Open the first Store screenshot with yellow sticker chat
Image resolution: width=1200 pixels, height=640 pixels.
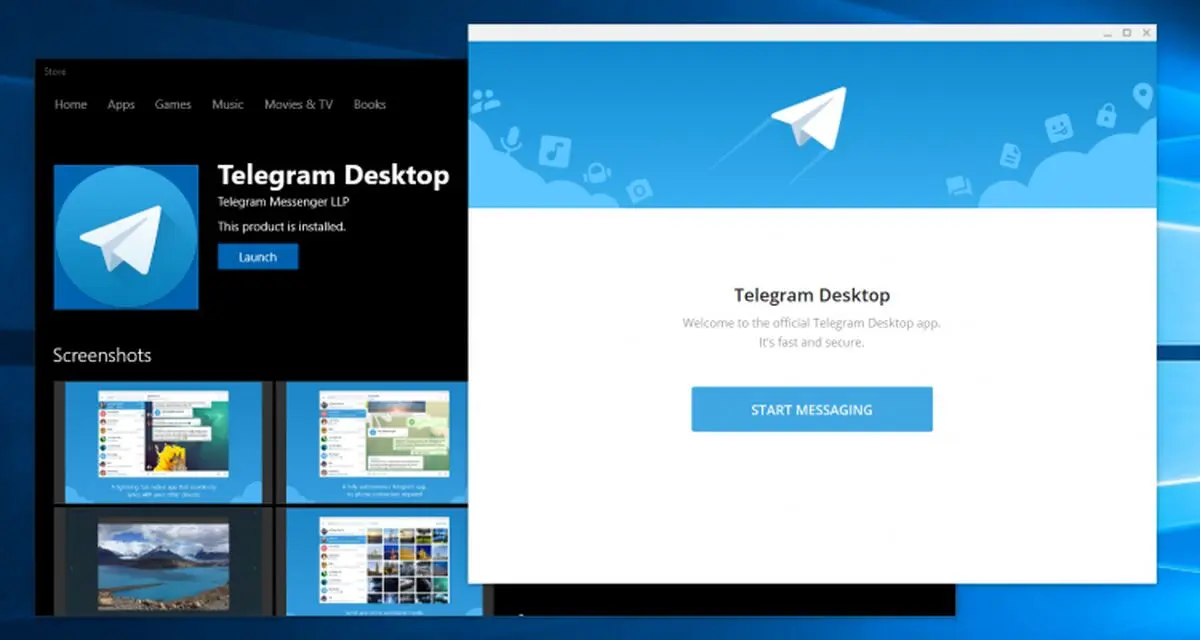click(164, 442)
